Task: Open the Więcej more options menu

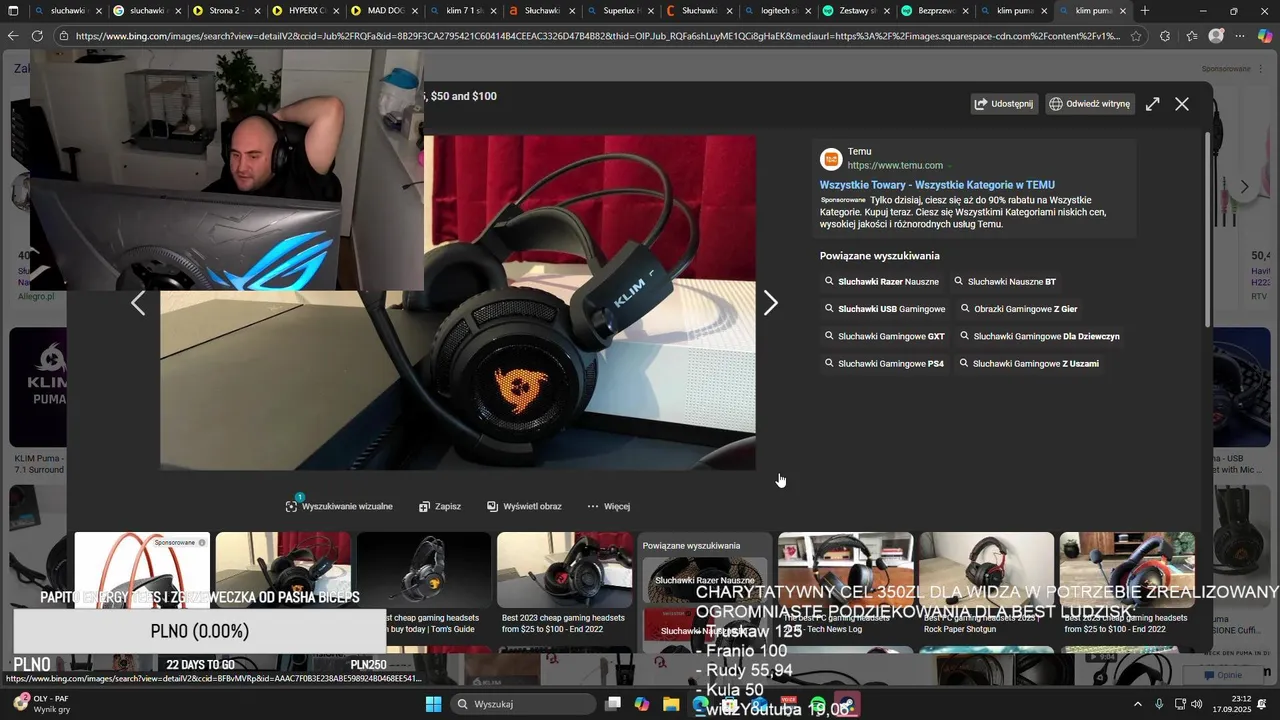Action: tap(608, 506)
